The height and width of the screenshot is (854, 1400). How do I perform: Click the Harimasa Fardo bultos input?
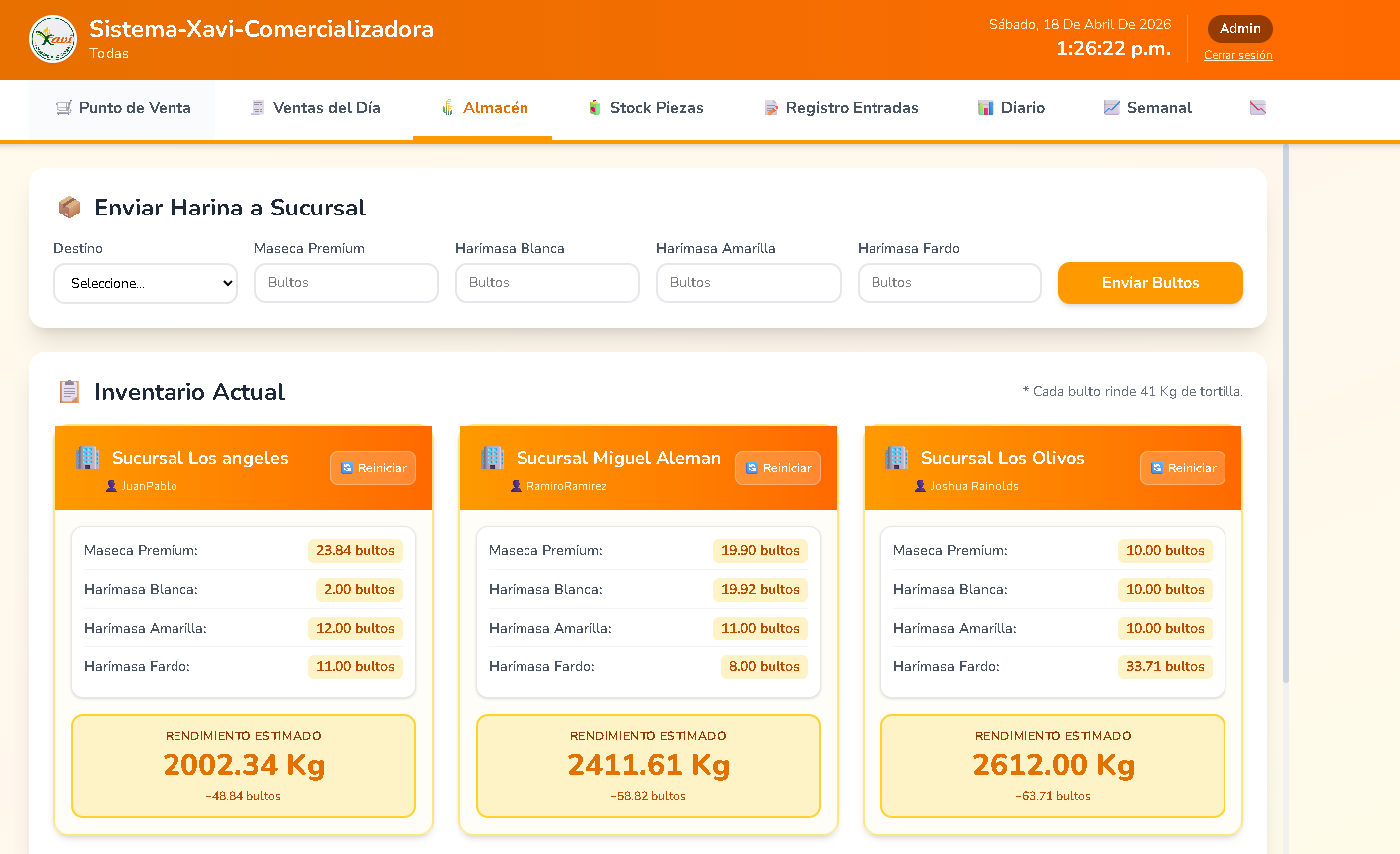tap(949, 283)
